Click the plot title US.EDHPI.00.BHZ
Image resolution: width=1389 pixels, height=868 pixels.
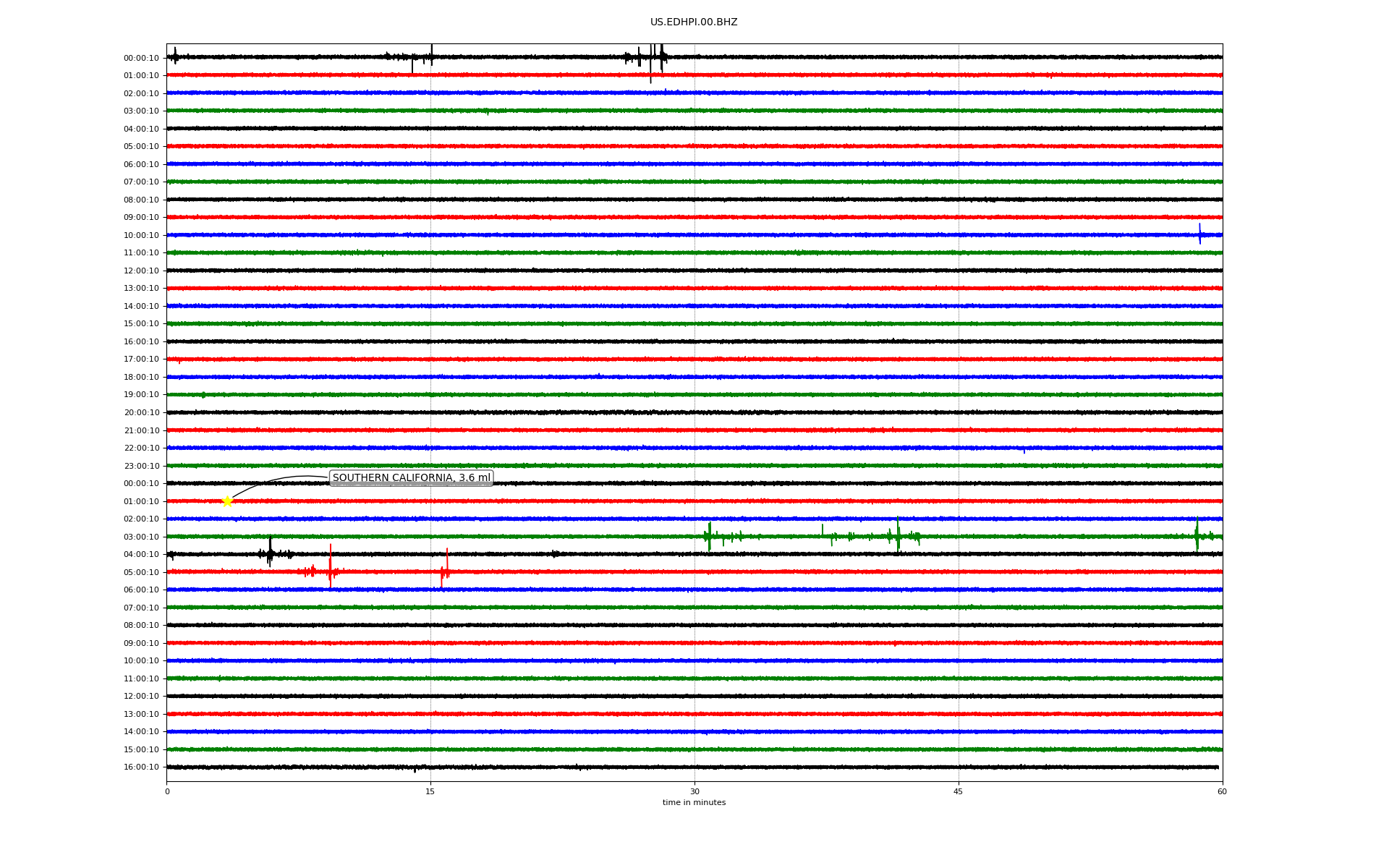[x=693, y=22]
